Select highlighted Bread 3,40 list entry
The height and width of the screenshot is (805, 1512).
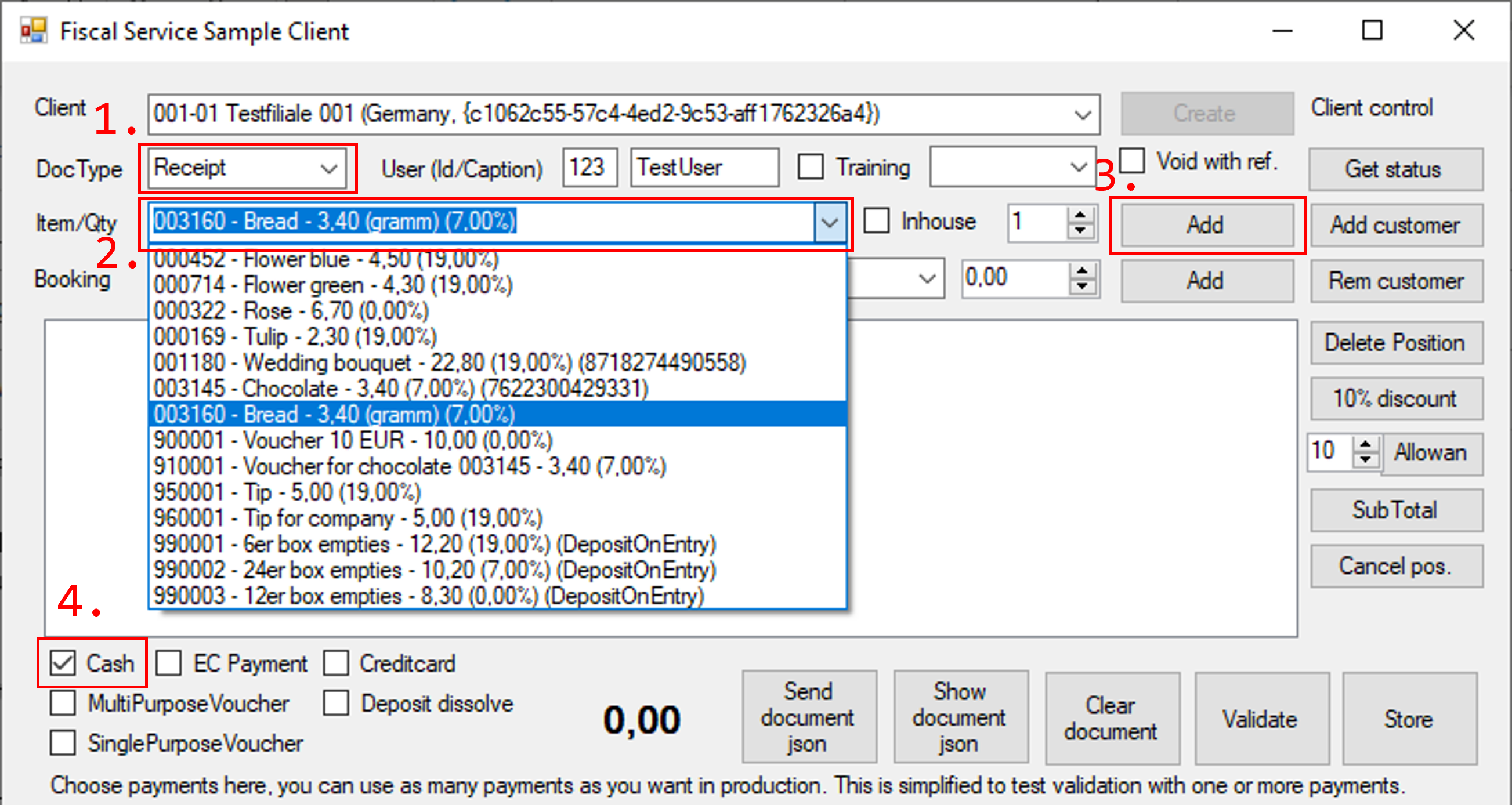click(498, 414)
